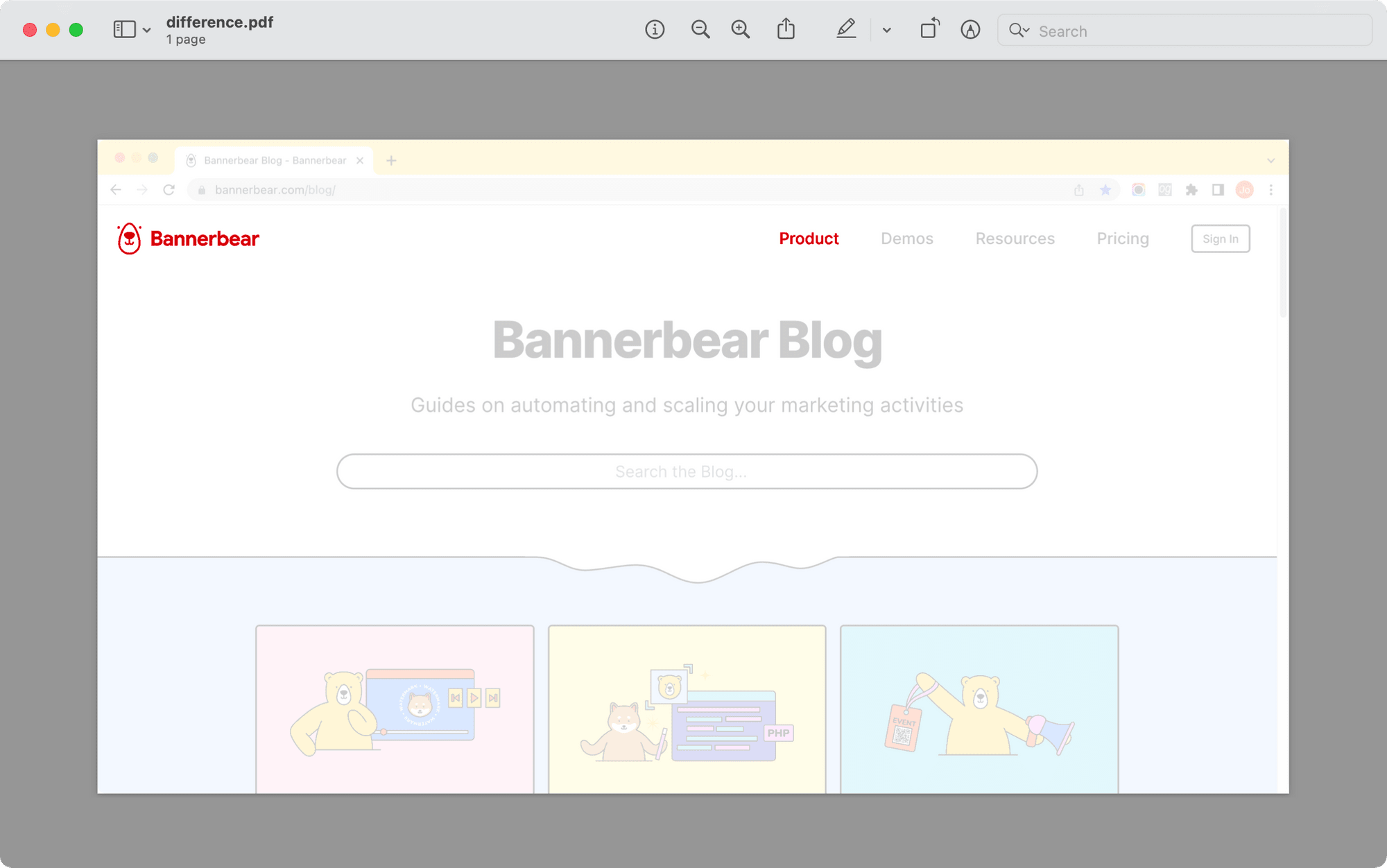Click the bookmark star in address bar
The height and width of the screenshot is (868, 1387).
(1105, 190)
